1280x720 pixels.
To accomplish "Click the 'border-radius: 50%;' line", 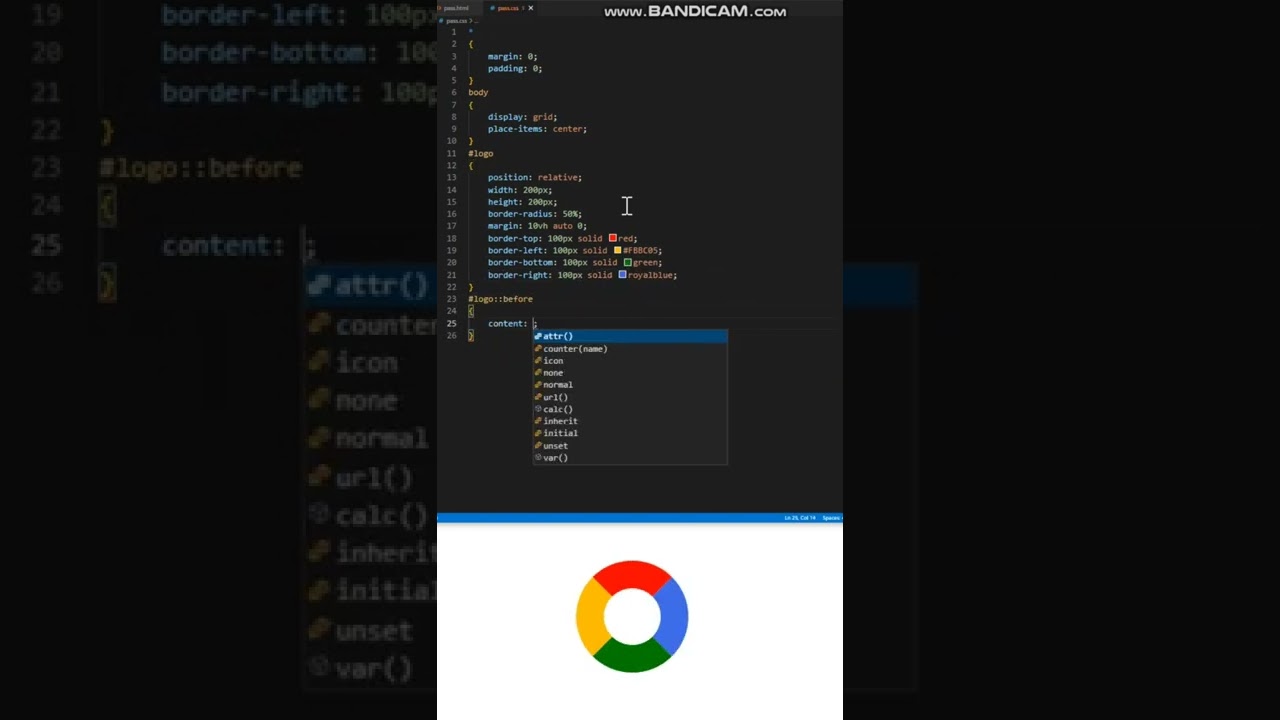I will (x=535, y=214).
